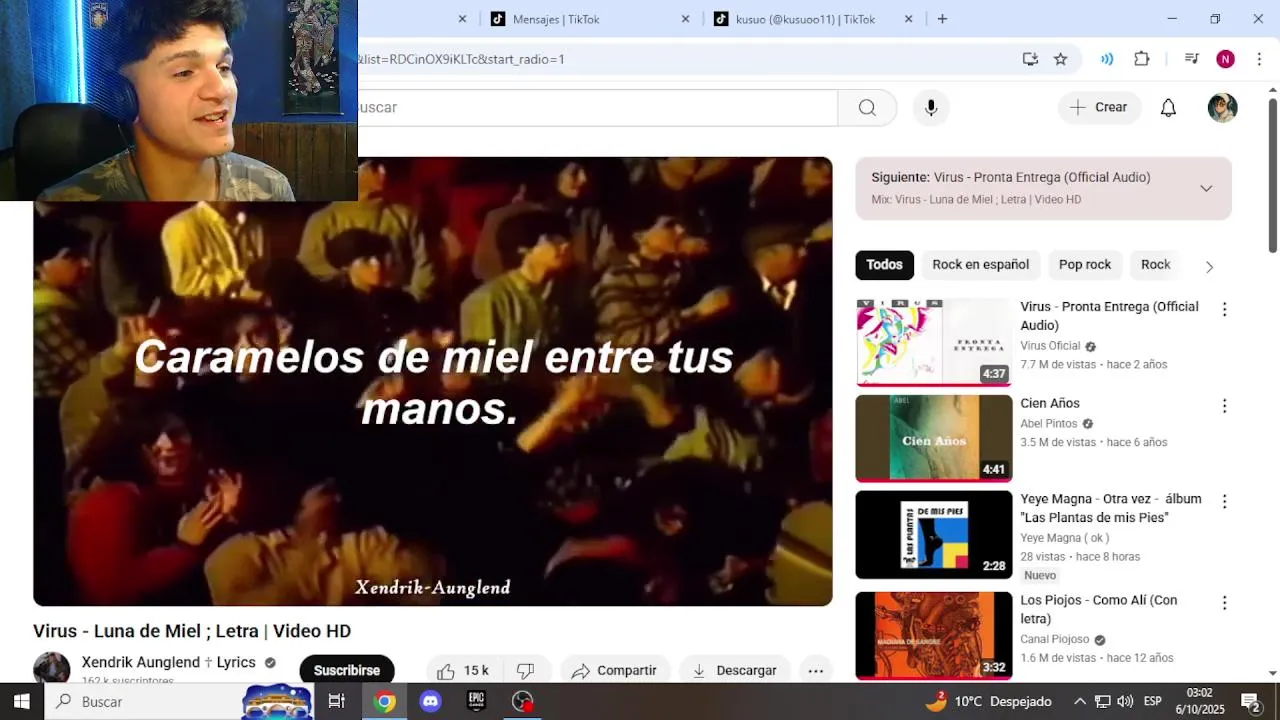The image size is (1280, 720).
Task: Share the video with Compartir
Action: coord(614,670)
